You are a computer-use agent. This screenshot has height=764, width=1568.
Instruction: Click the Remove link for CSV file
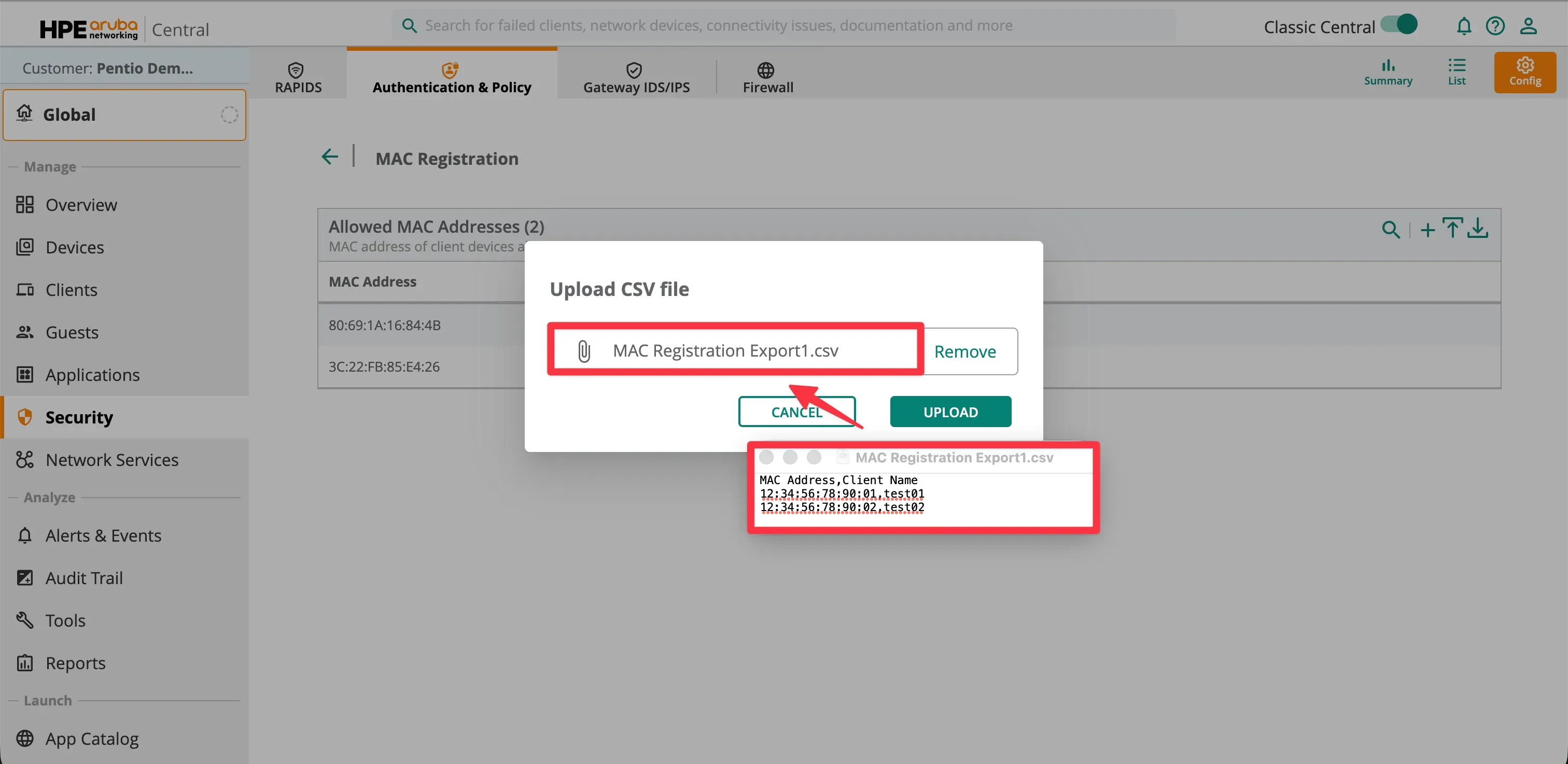tap(965, 351)
